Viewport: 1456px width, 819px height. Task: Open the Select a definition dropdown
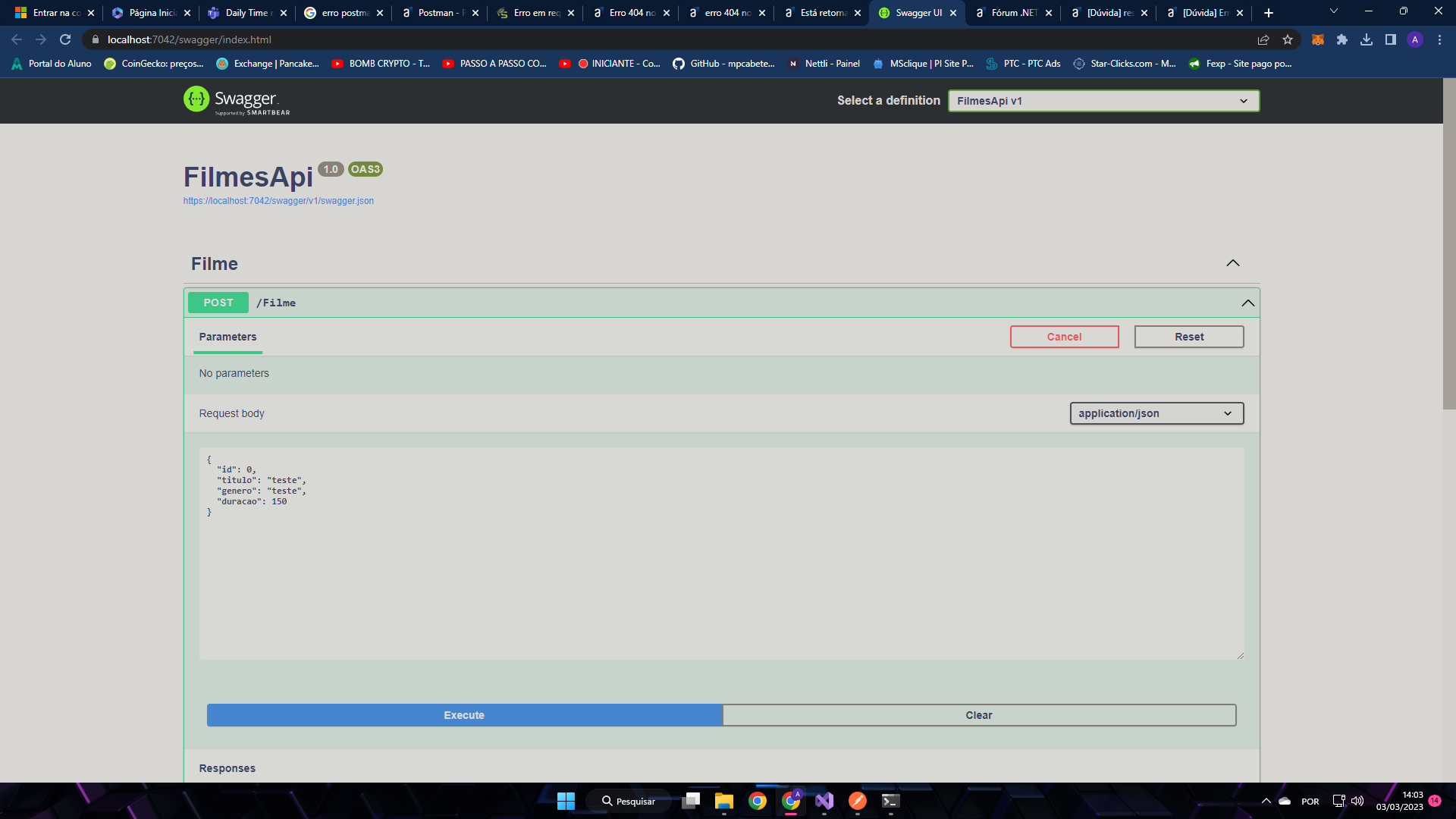(1103, 101)
